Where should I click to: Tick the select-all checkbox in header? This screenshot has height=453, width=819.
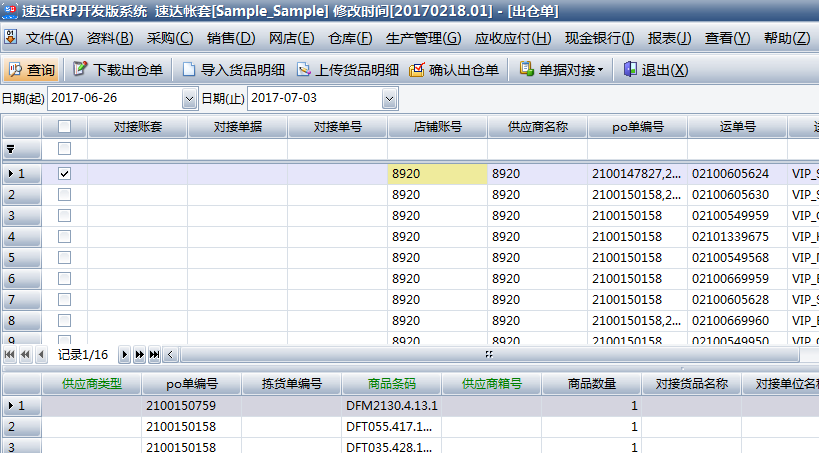[x=64, y=126]
